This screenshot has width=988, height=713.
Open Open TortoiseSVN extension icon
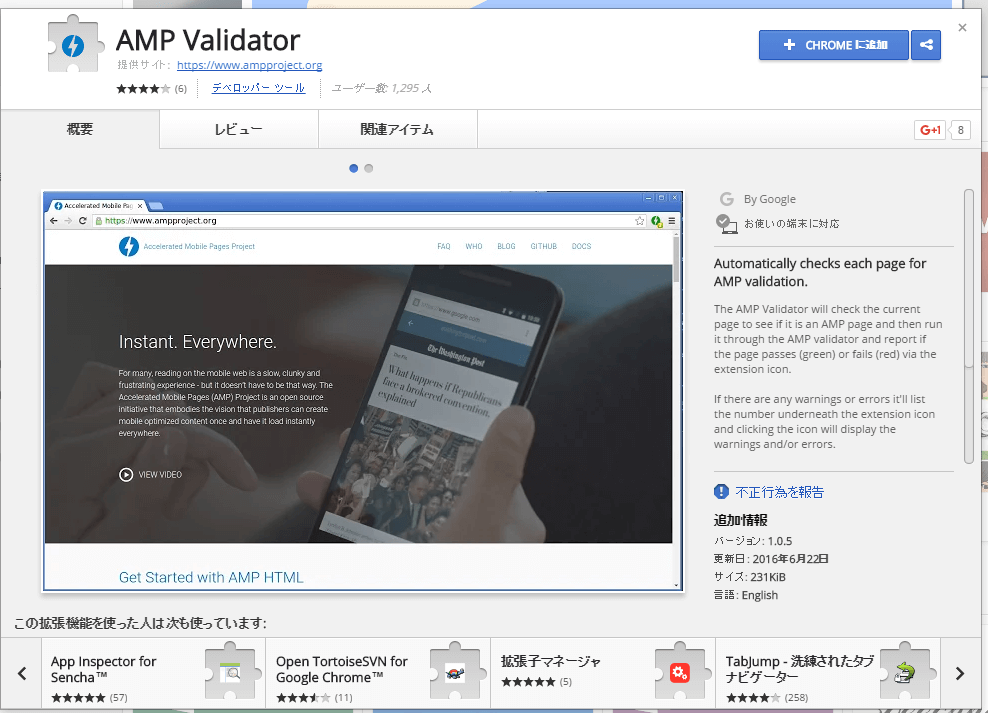pos(457,673)
